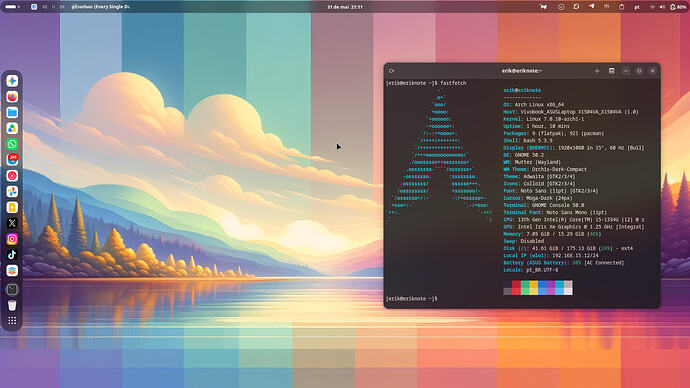Open the battery 80% system menu
This screenshot has height=388, width=690.
678,7
